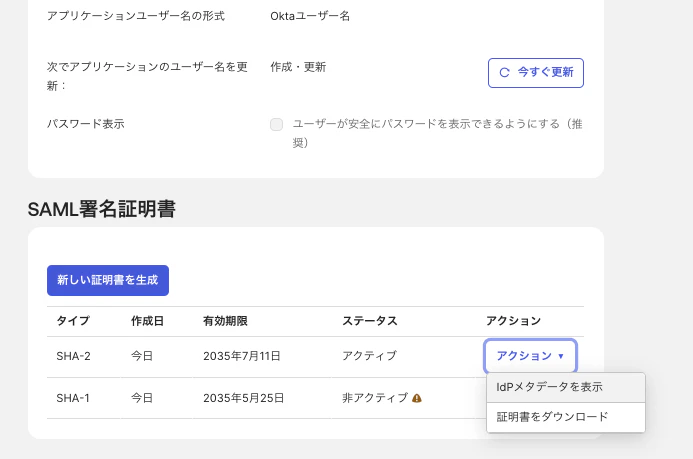Click 今日 in the SHA-2 row
The image size is (693, 459).
point(142,356)
